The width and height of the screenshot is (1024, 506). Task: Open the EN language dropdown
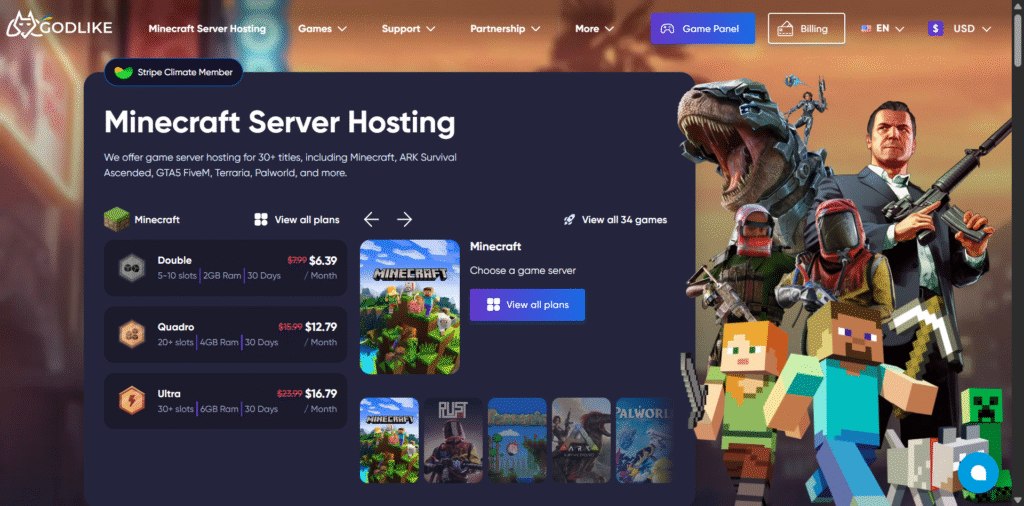point(882,29)
